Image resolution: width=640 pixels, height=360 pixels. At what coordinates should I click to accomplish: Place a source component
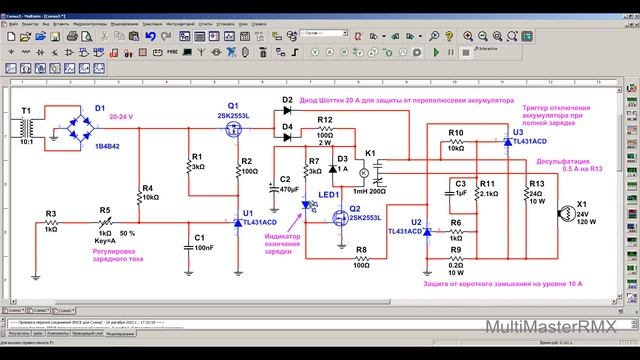tap(11, 52)
